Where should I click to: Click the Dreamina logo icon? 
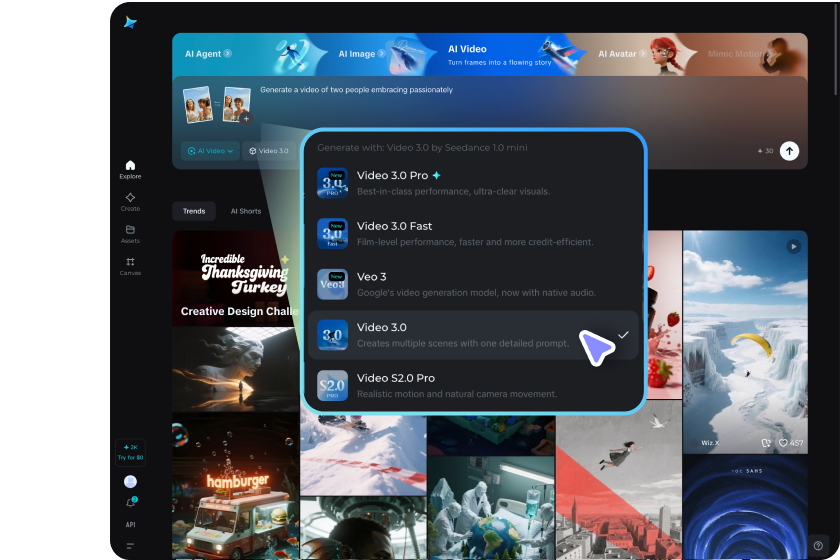click(130, 22)
